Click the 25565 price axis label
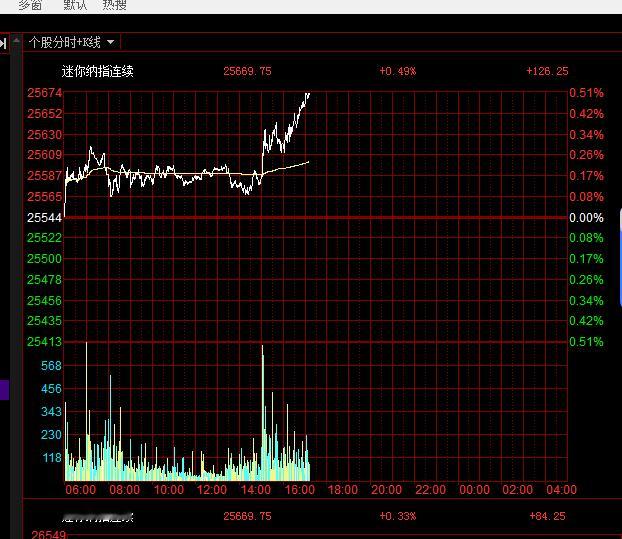This screenshot has width=622, height=539. coord(45,197)
